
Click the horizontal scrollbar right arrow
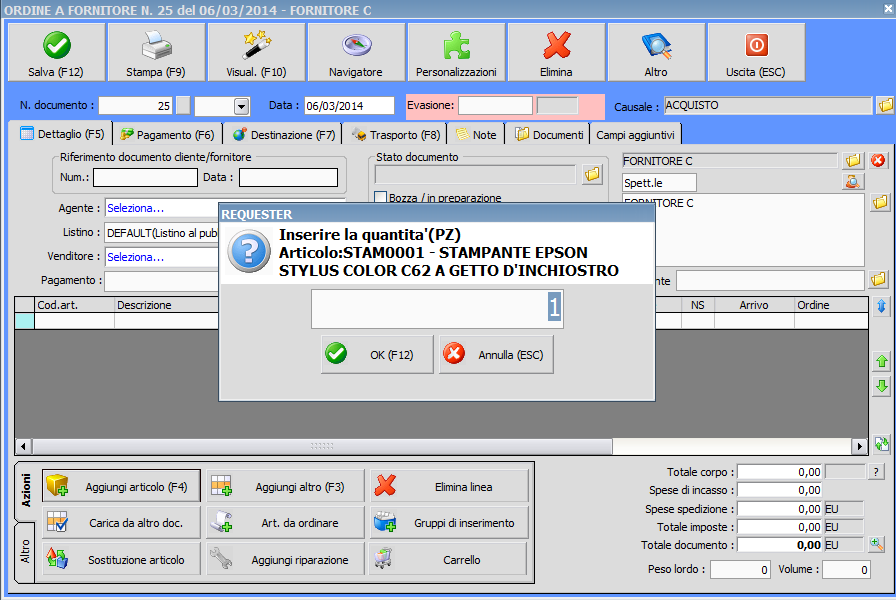pyautogui.click(x=859, y=446)
